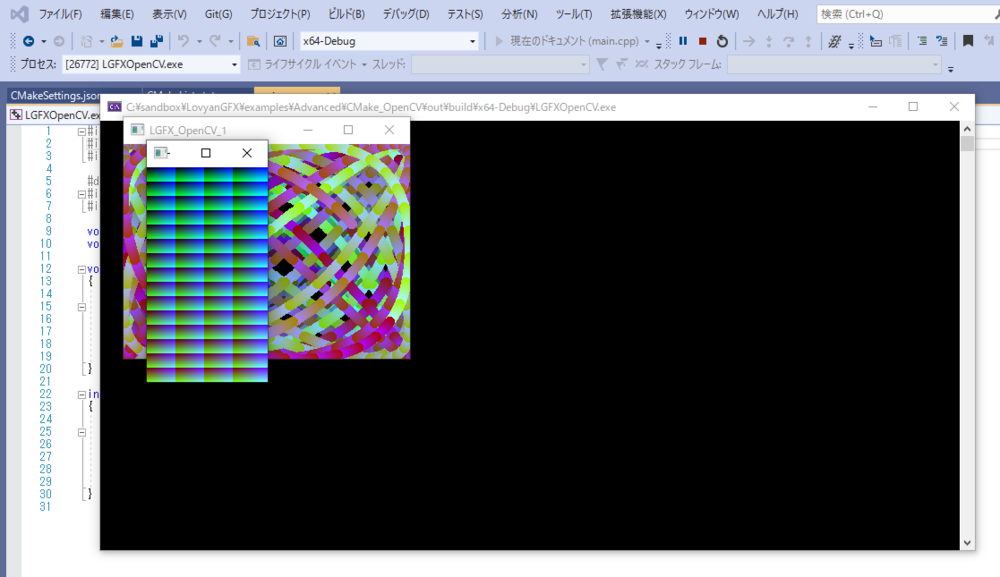Open the Git(G) menu
Image resolution: width=1000 pixels, height=577 pixels.
pos(218,14)
